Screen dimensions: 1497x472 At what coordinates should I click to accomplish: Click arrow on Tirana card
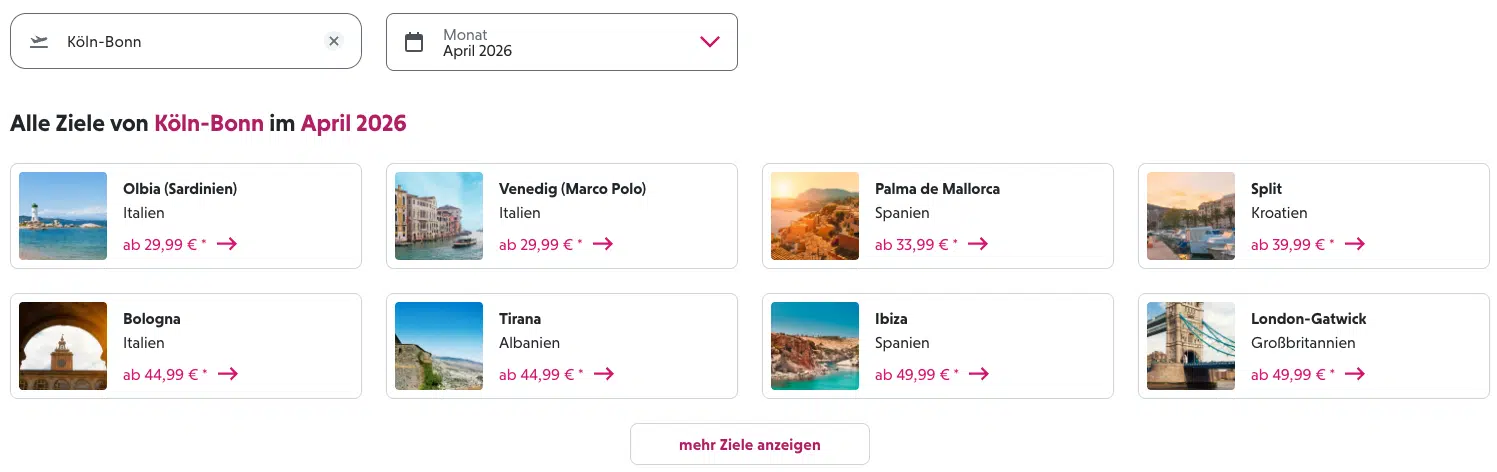coord(603,374)
